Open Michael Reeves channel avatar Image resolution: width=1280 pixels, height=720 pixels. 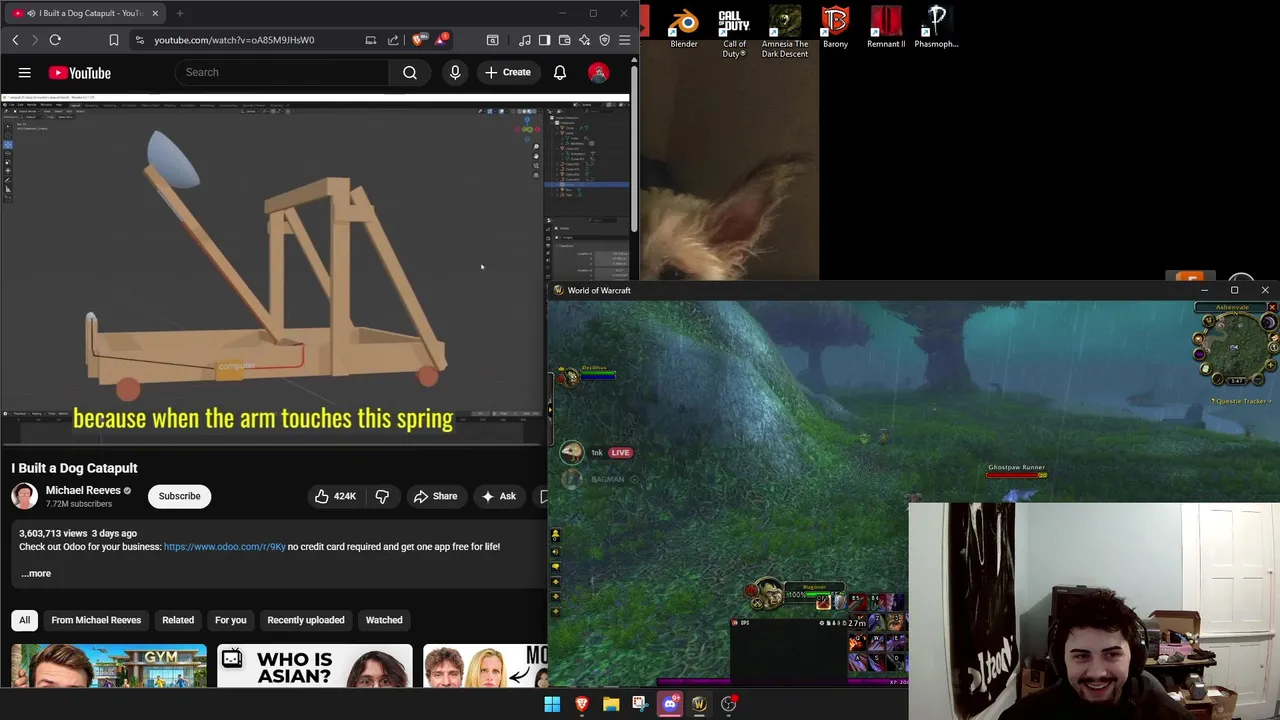pos(24,496)
